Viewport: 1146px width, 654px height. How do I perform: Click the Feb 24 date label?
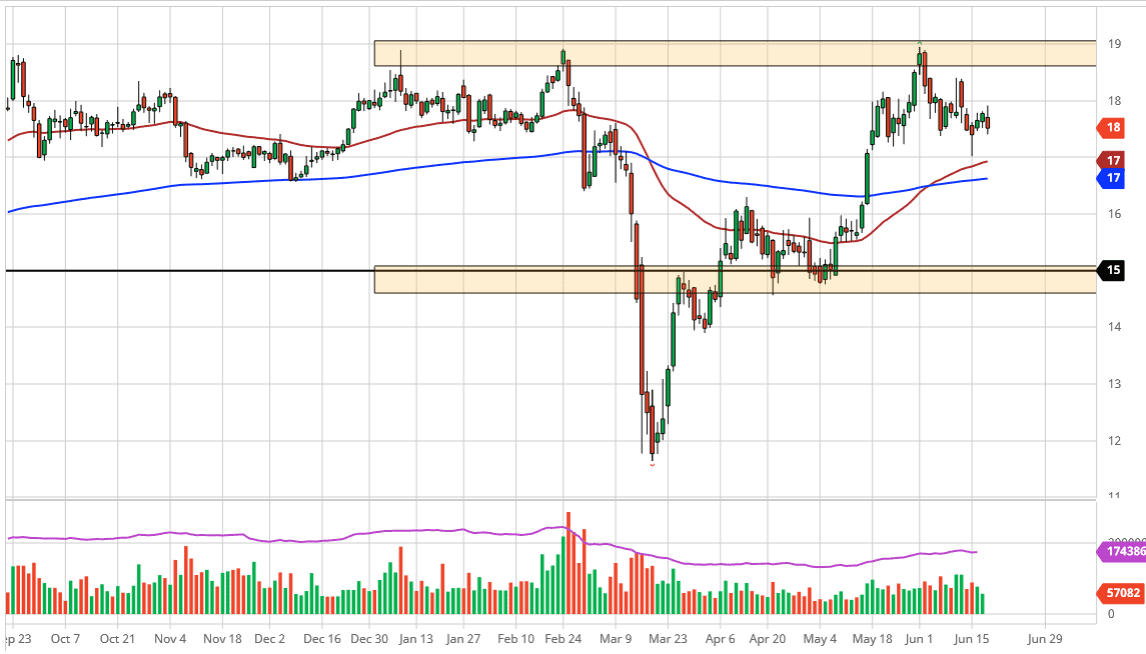(566, 637)
